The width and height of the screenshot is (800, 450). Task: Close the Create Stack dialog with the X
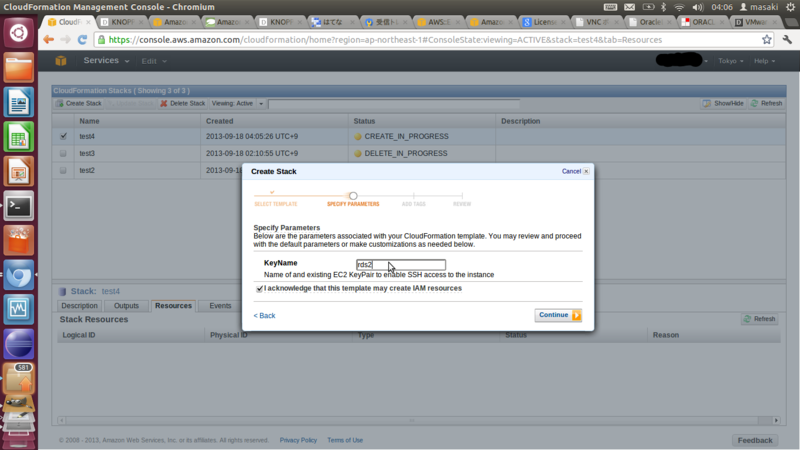click(x=586, y=171)
